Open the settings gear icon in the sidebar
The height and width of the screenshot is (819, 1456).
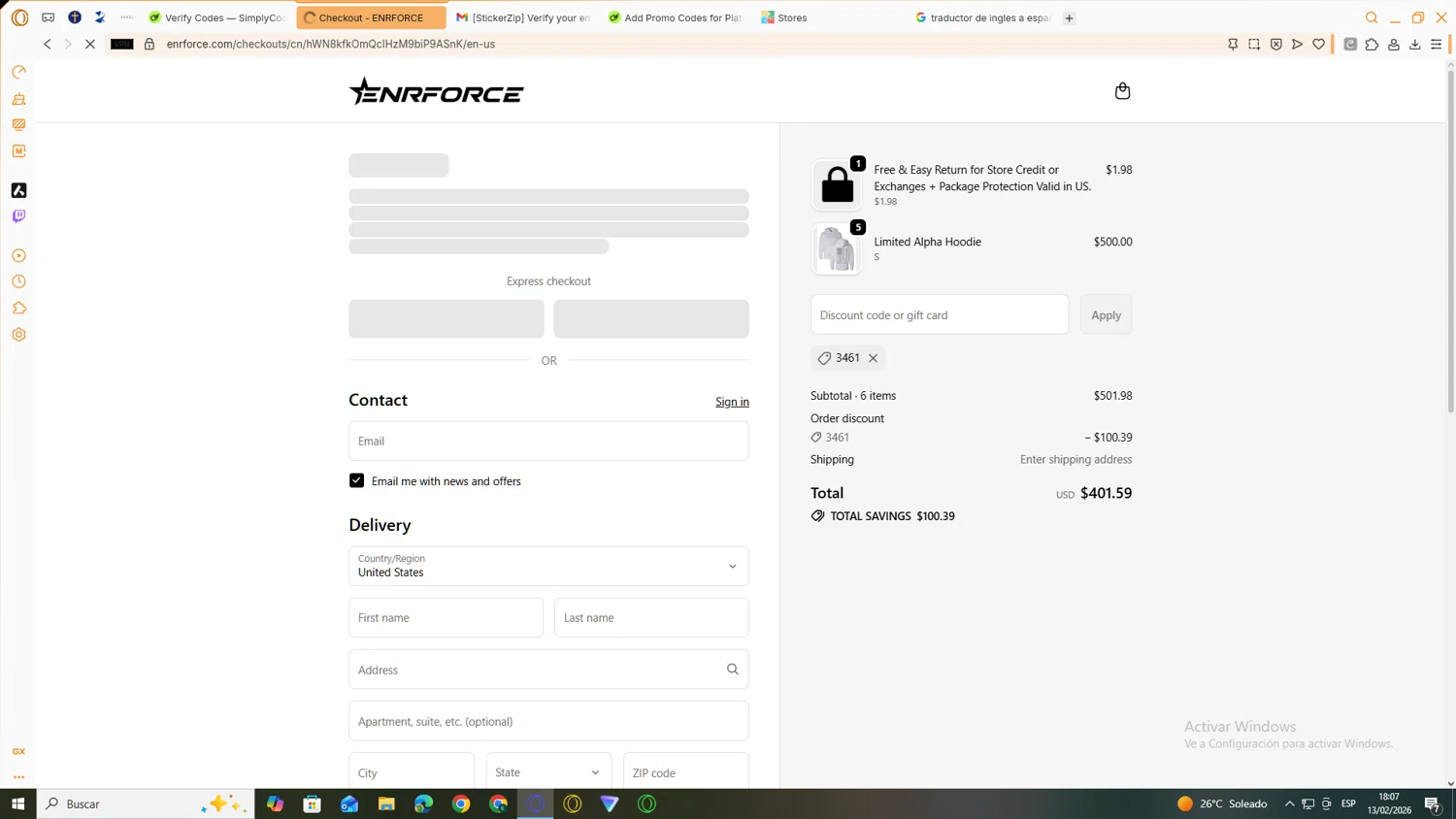point(18,335)
